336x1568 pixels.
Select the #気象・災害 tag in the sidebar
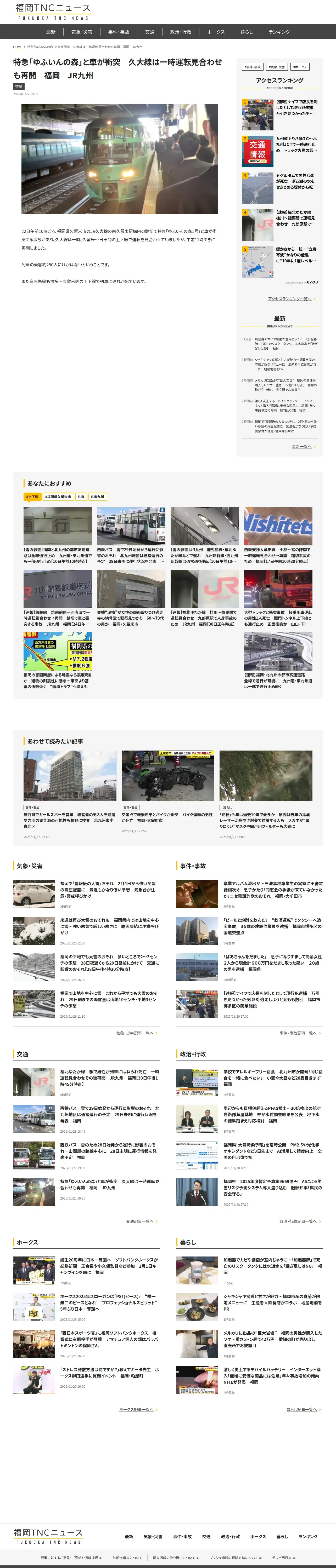(277, 67)
